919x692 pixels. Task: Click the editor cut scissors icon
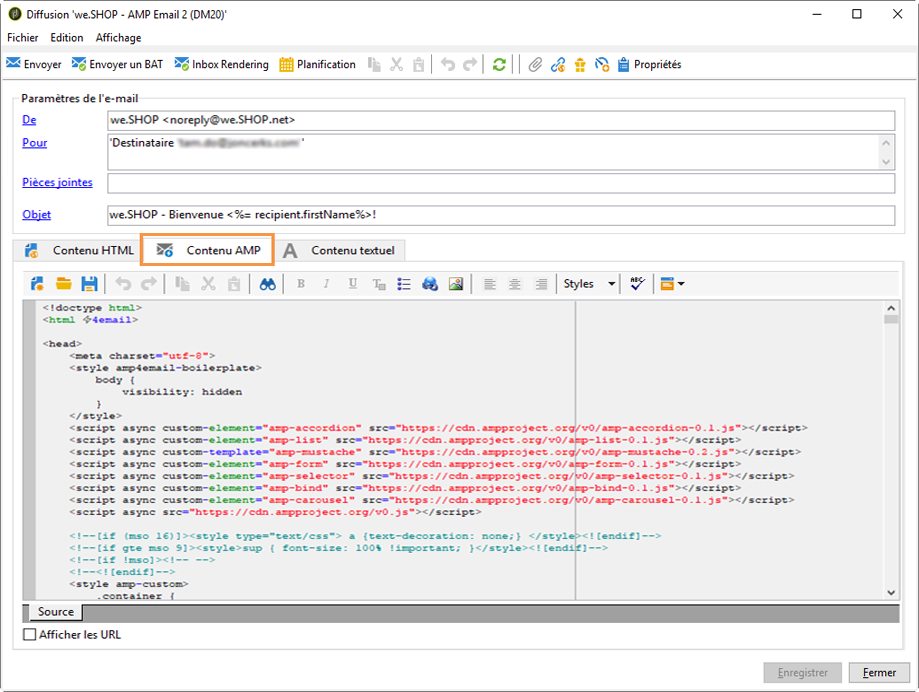click(208, 284)
